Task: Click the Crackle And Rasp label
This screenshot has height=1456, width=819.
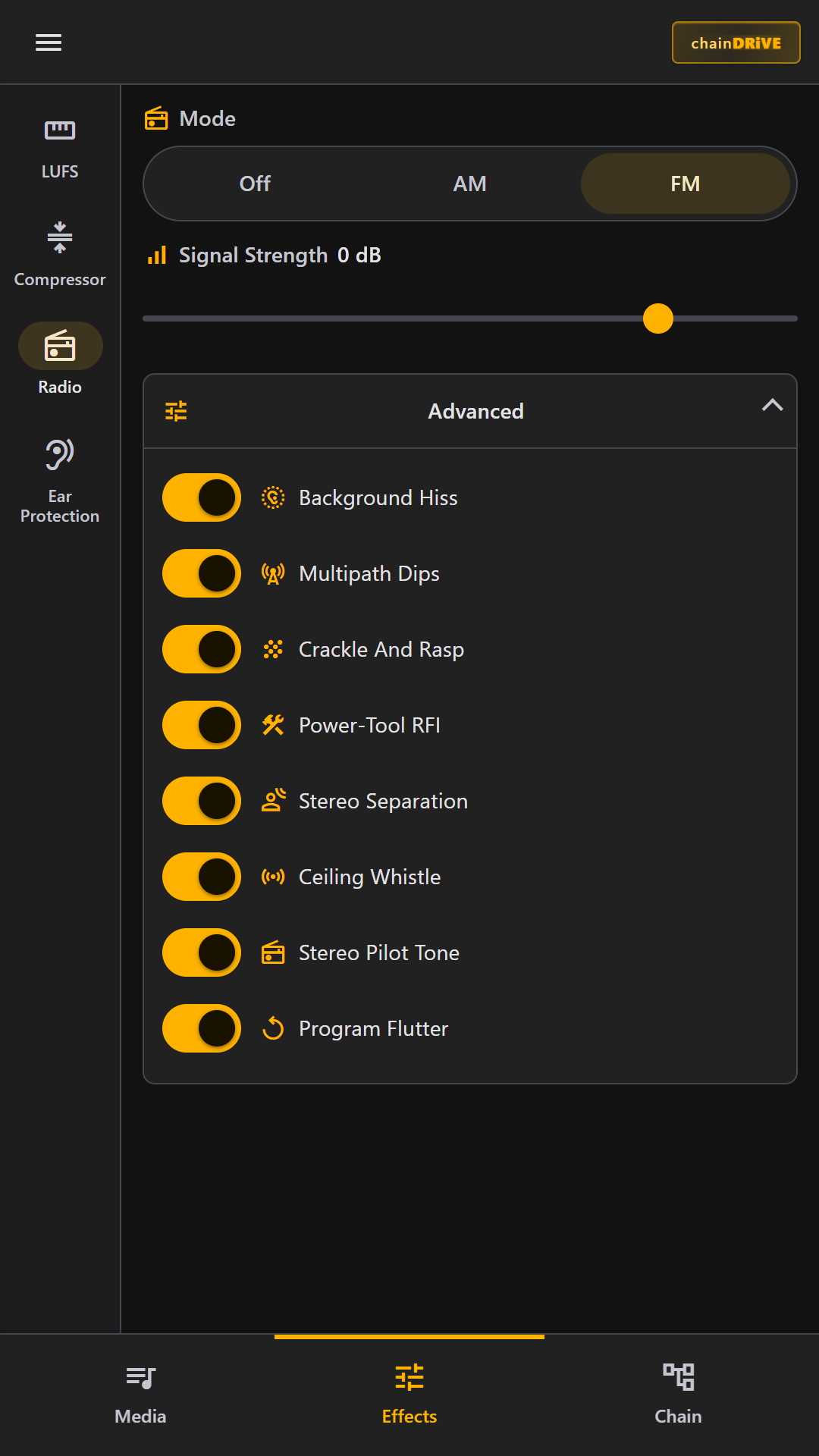Action: 381,649
